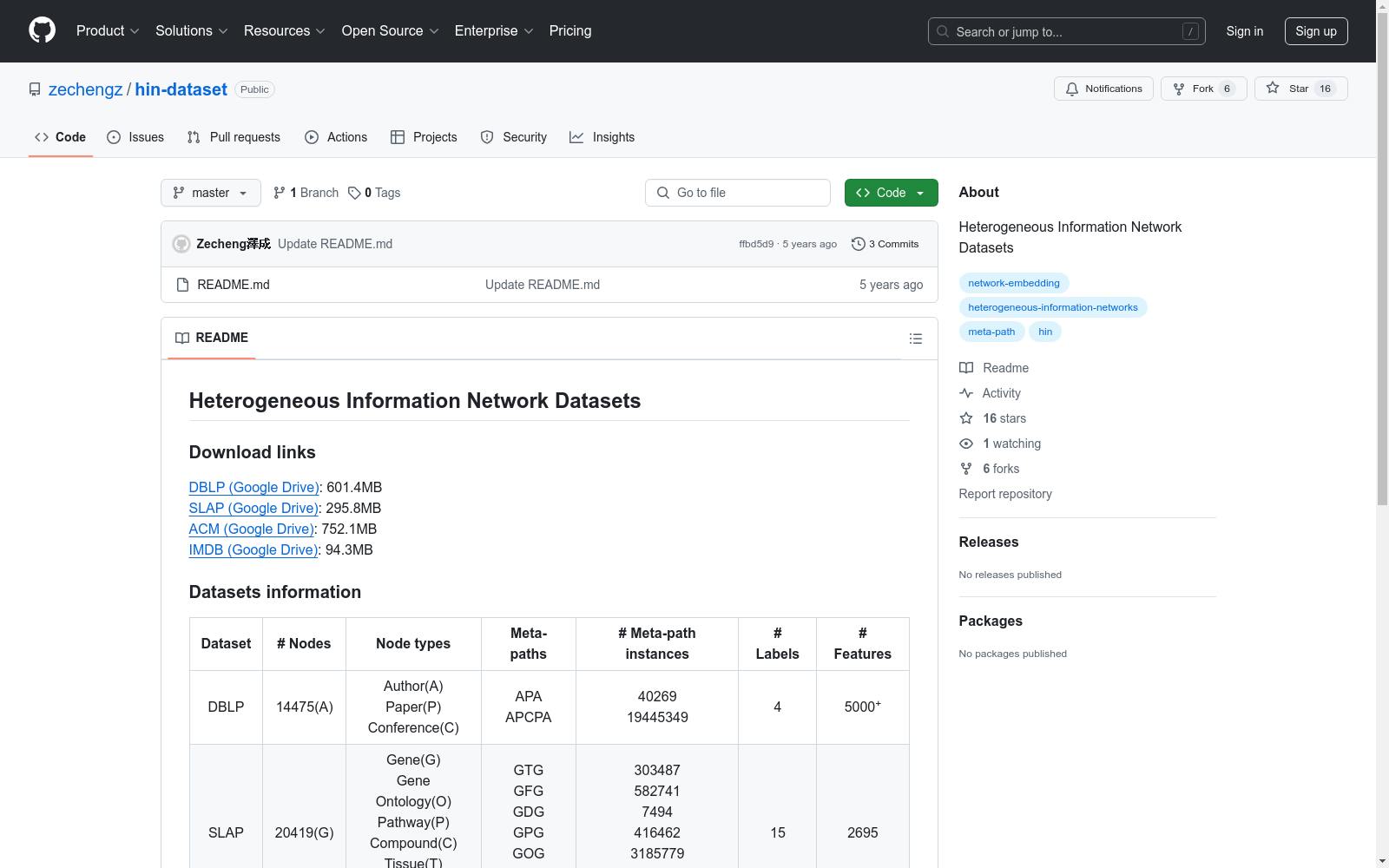
Task: Click the heterogeneous-information-networks topic tag
Action: (x=1053, y=307)
